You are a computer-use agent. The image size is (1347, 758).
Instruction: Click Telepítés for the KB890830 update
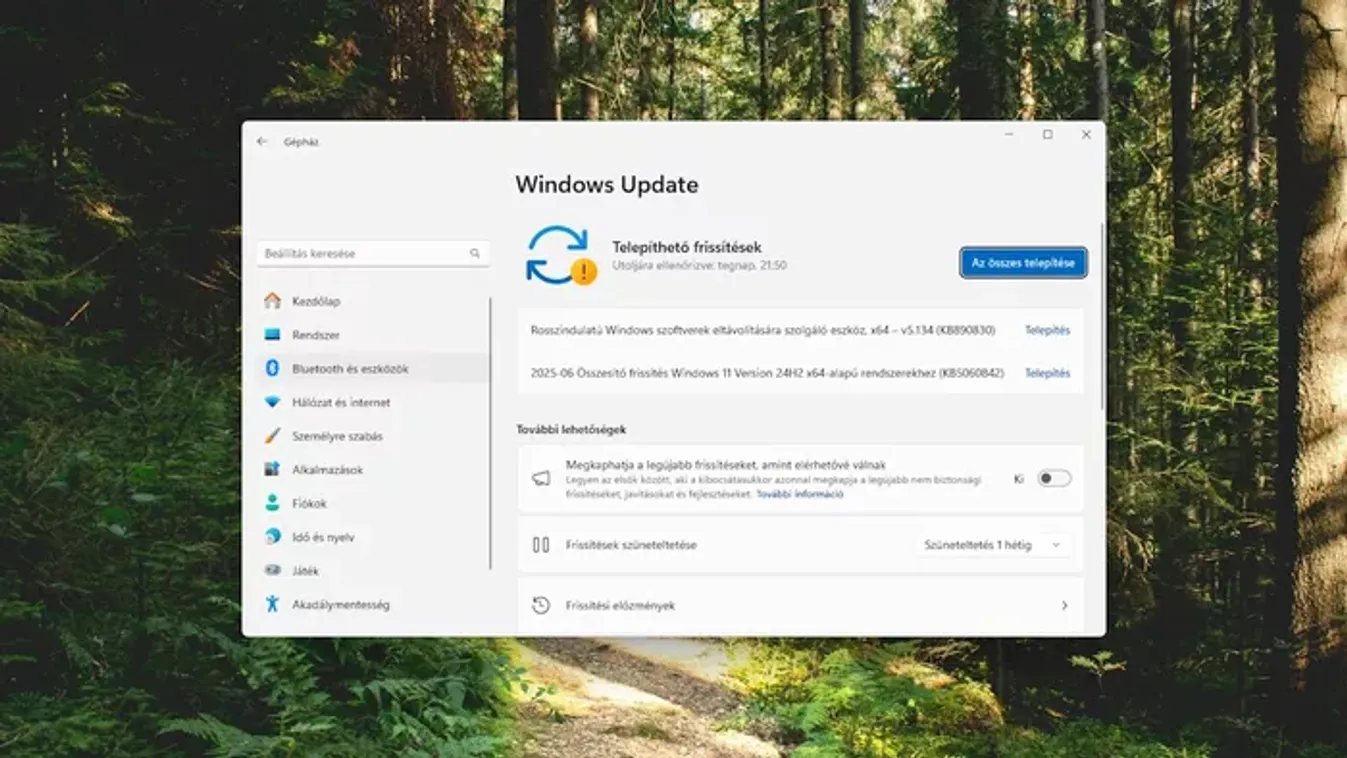point(1047,330)
